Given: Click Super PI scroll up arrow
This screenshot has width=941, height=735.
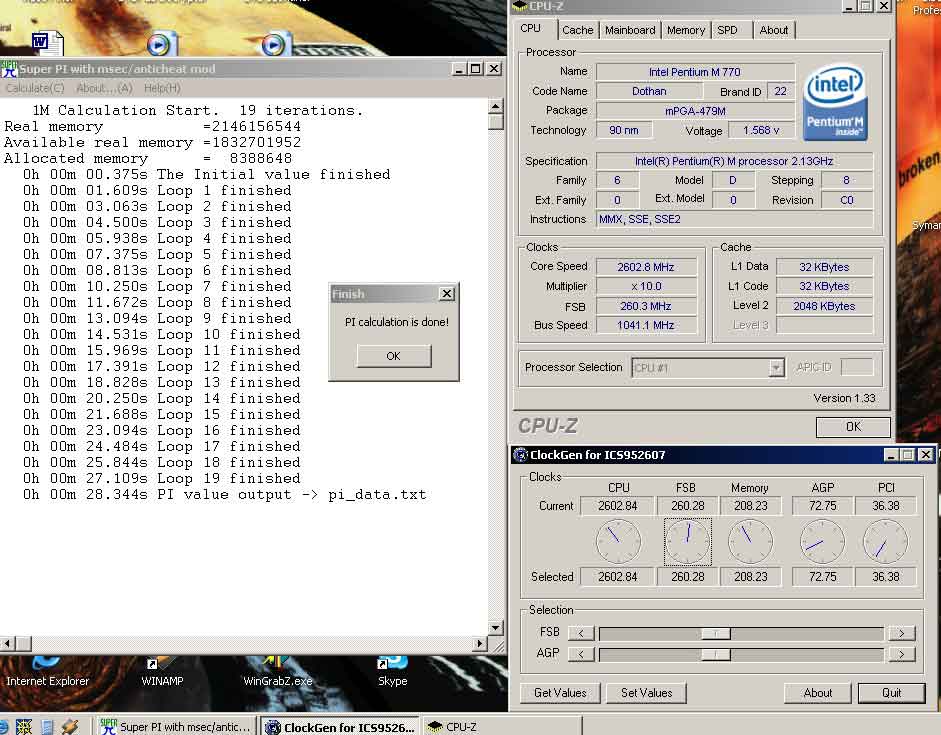Looking at the screenshot, I should 496,107.
